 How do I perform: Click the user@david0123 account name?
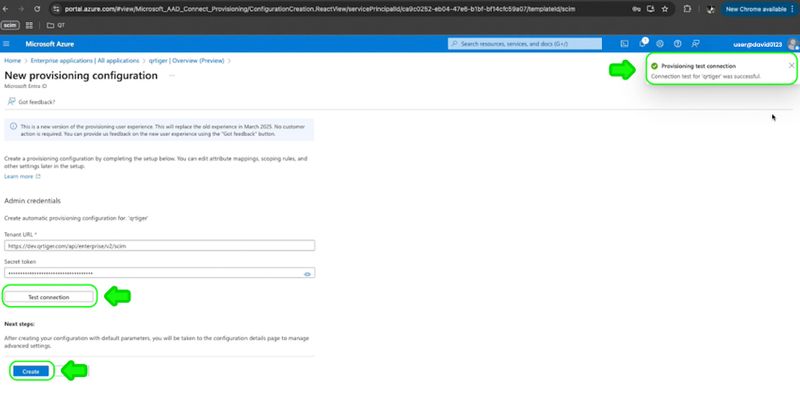point(757,44)
